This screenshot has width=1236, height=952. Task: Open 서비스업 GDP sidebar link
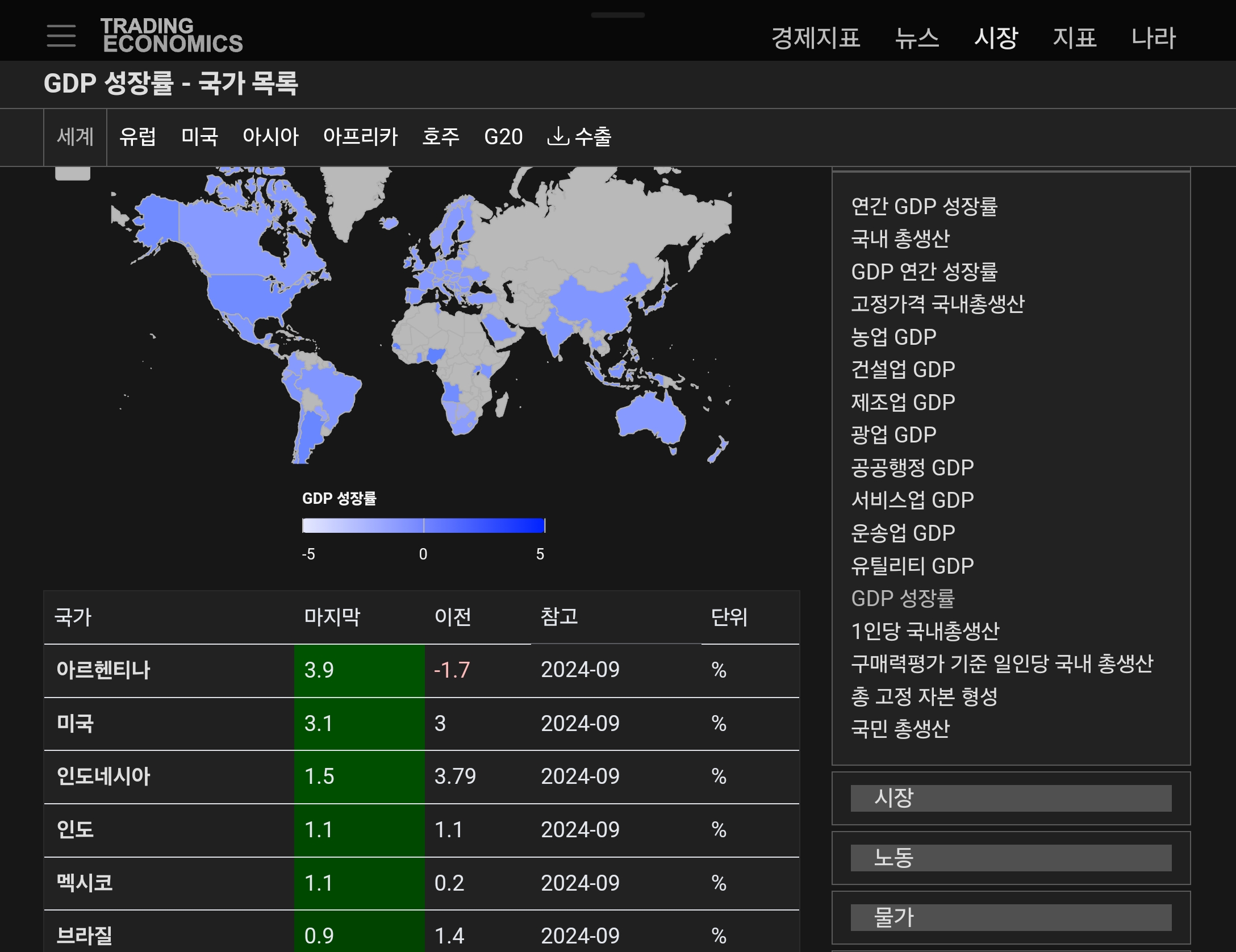tap(912, 500)
